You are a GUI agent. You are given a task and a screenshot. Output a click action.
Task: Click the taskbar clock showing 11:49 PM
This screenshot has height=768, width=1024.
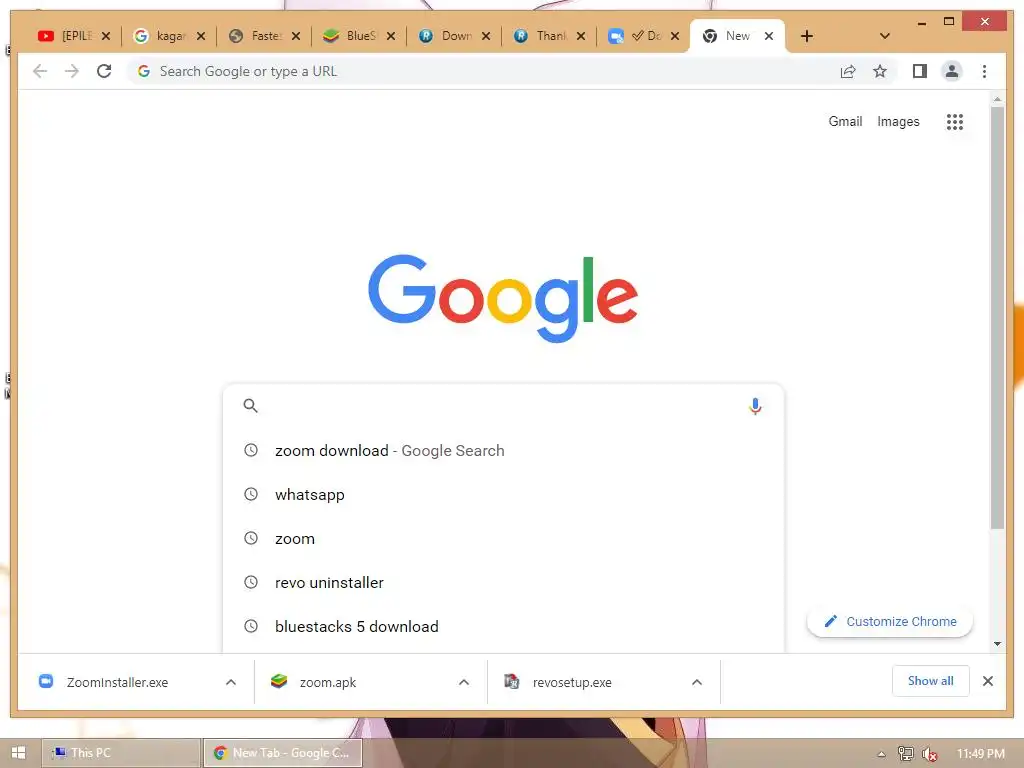point(980,754)
